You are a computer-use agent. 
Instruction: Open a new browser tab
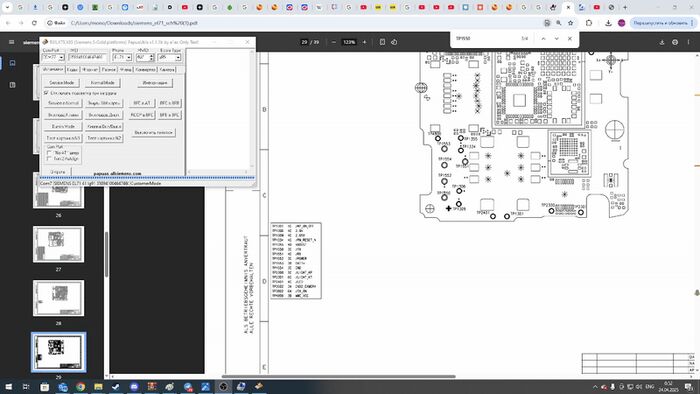(625, 7)
